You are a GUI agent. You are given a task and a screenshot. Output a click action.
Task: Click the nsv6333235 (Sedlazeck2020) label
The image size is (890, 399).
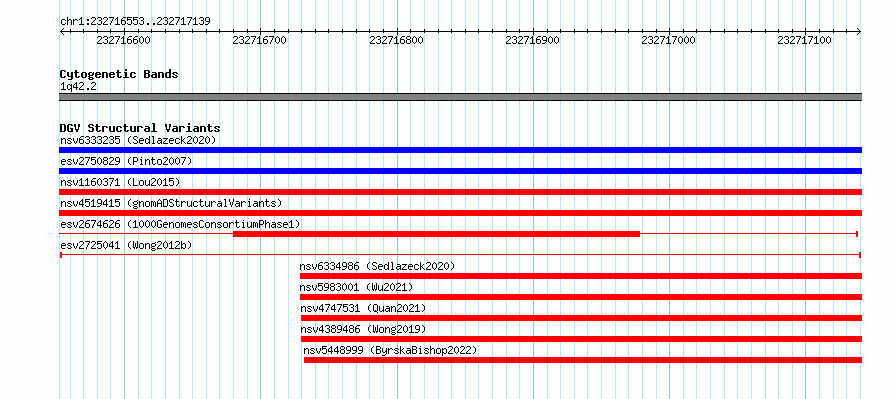tap(138, 140)
